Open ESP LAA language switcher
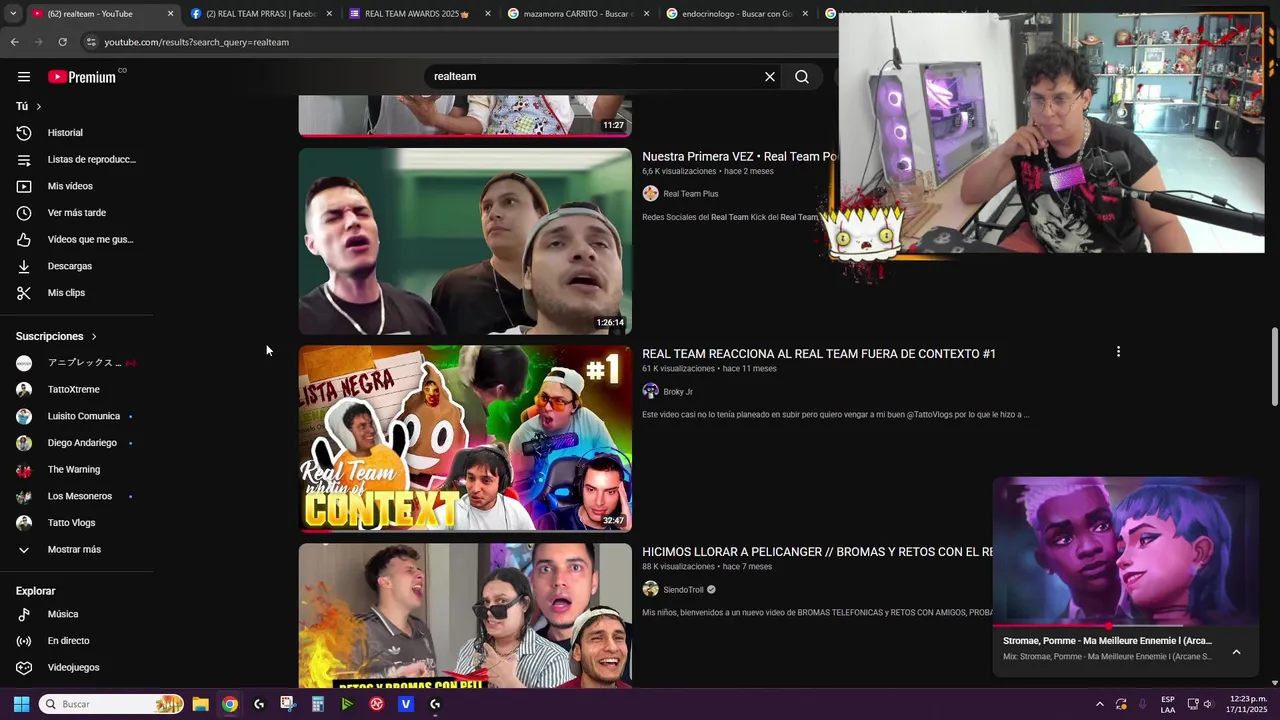The height and width of the screenshot is (720, 1280). tap(1168, 704)
